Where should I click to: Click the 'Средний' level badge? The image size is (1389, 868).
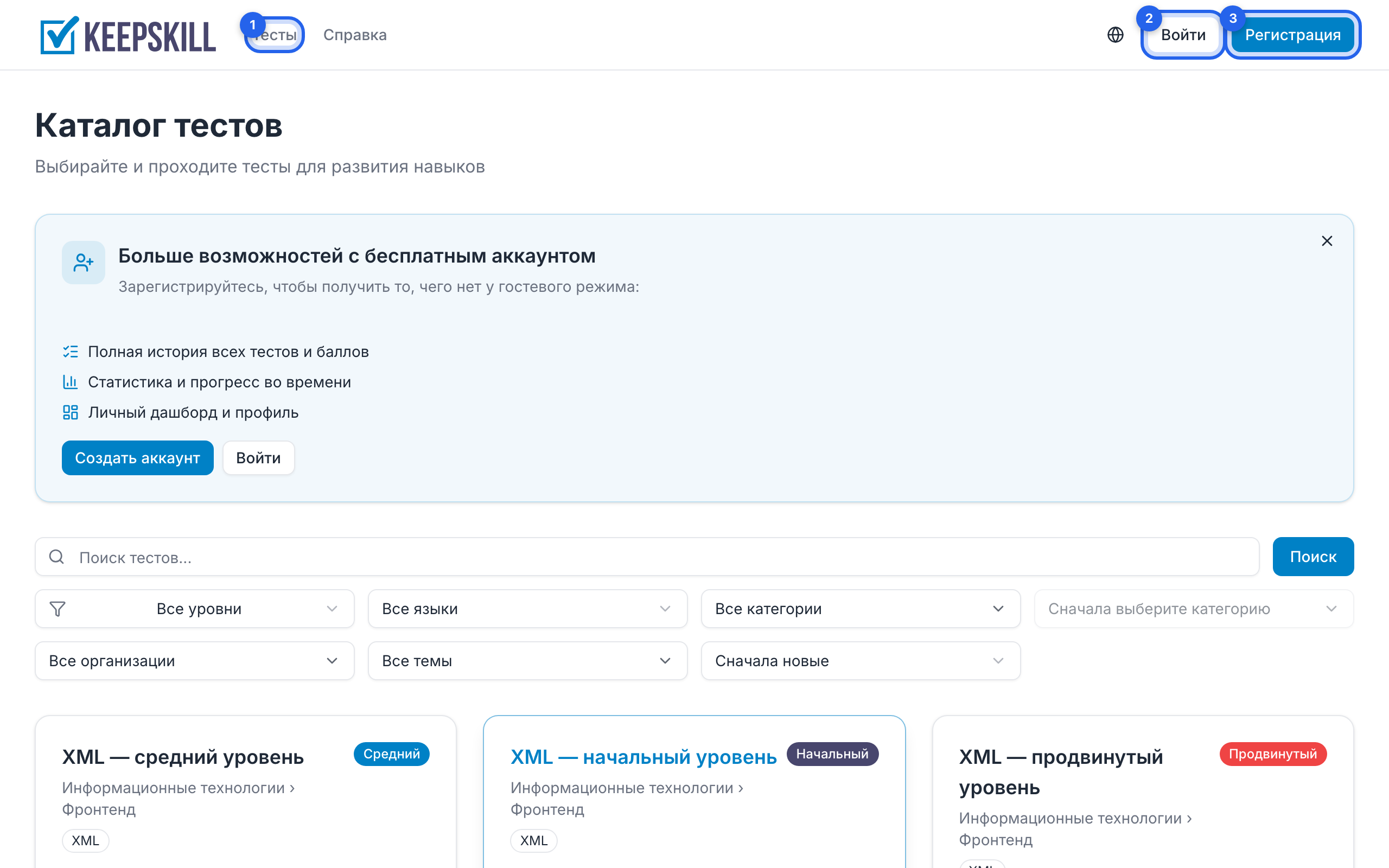[x=391, y=754]
